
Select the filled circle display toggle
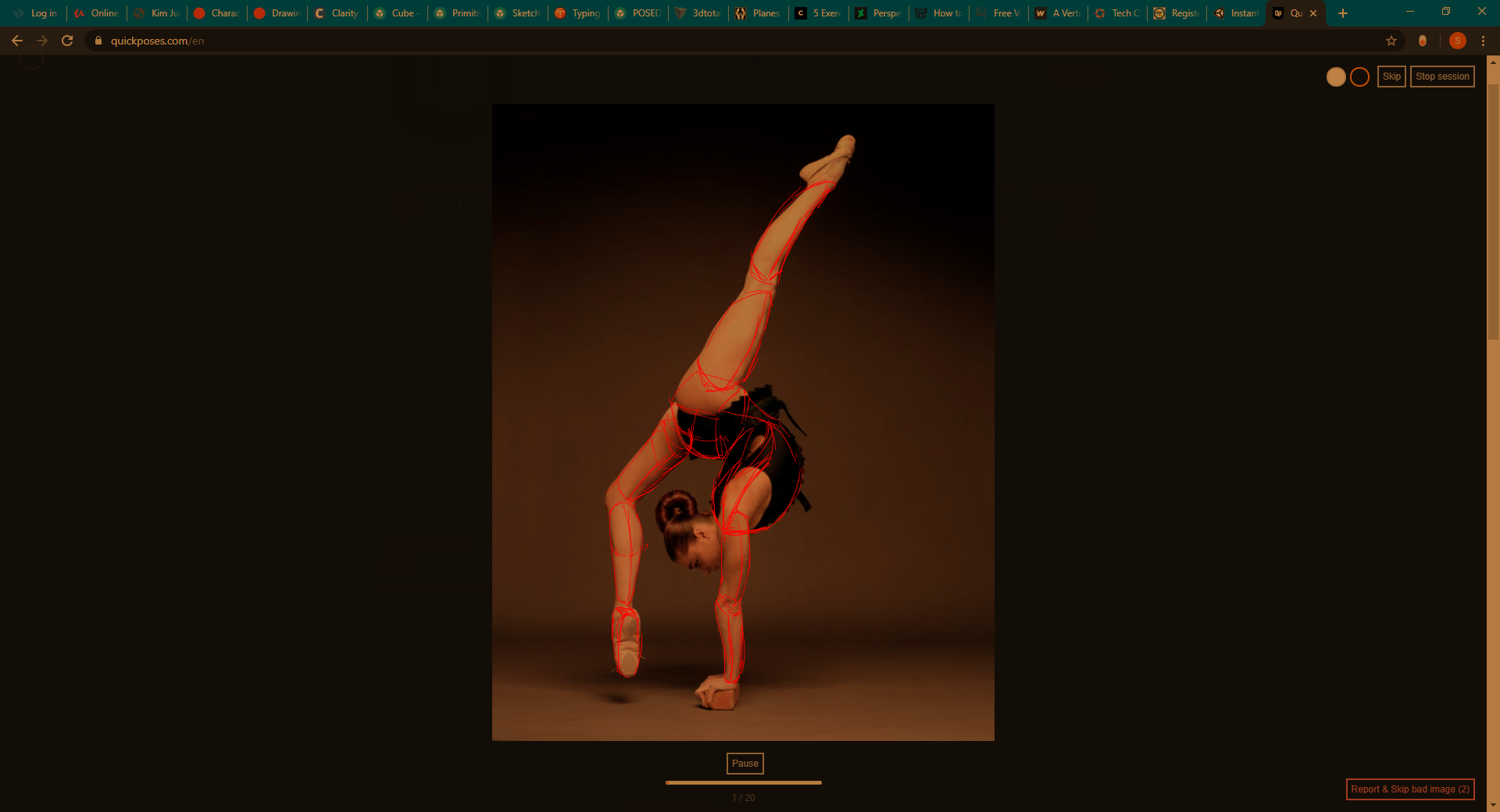pos(1336,77)
